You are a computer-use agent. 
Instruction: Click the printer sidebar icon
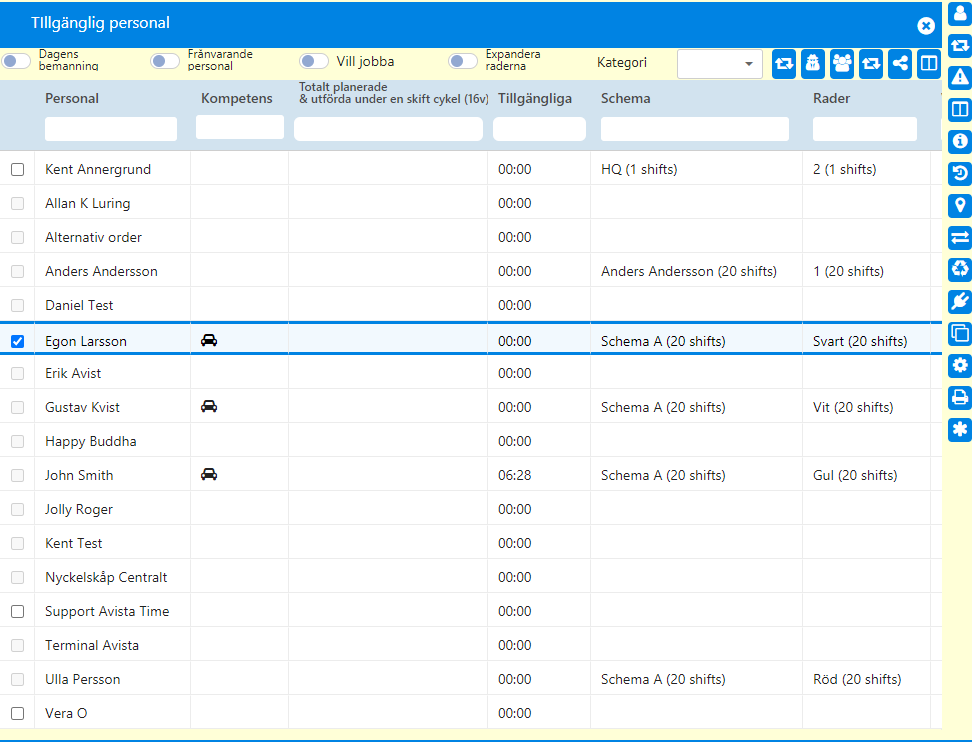click(x=960, y=397)
